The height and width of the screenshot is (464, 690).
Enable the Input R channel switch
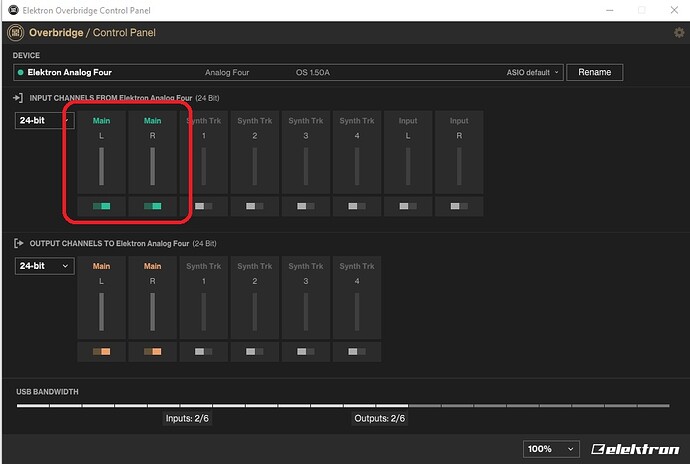[459, 206]
